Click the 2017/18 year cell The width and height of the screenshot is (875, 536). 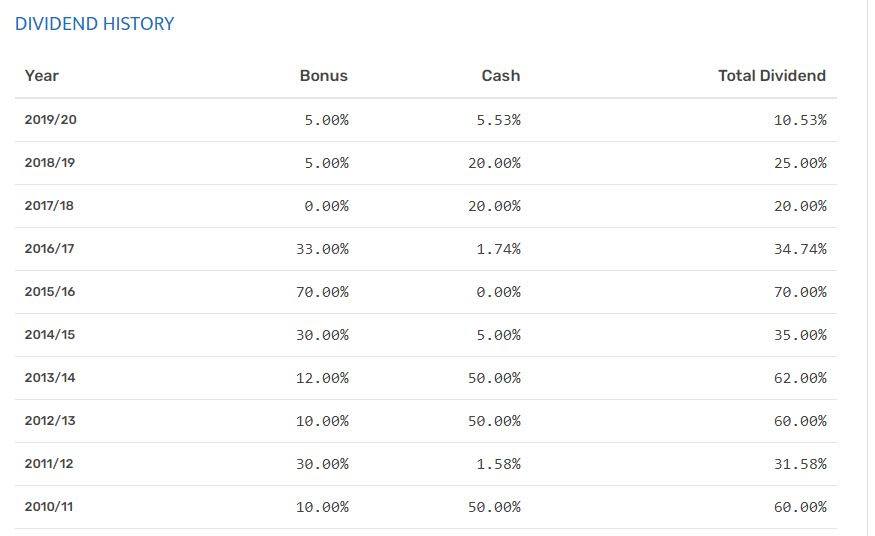[x=50, y=206]
